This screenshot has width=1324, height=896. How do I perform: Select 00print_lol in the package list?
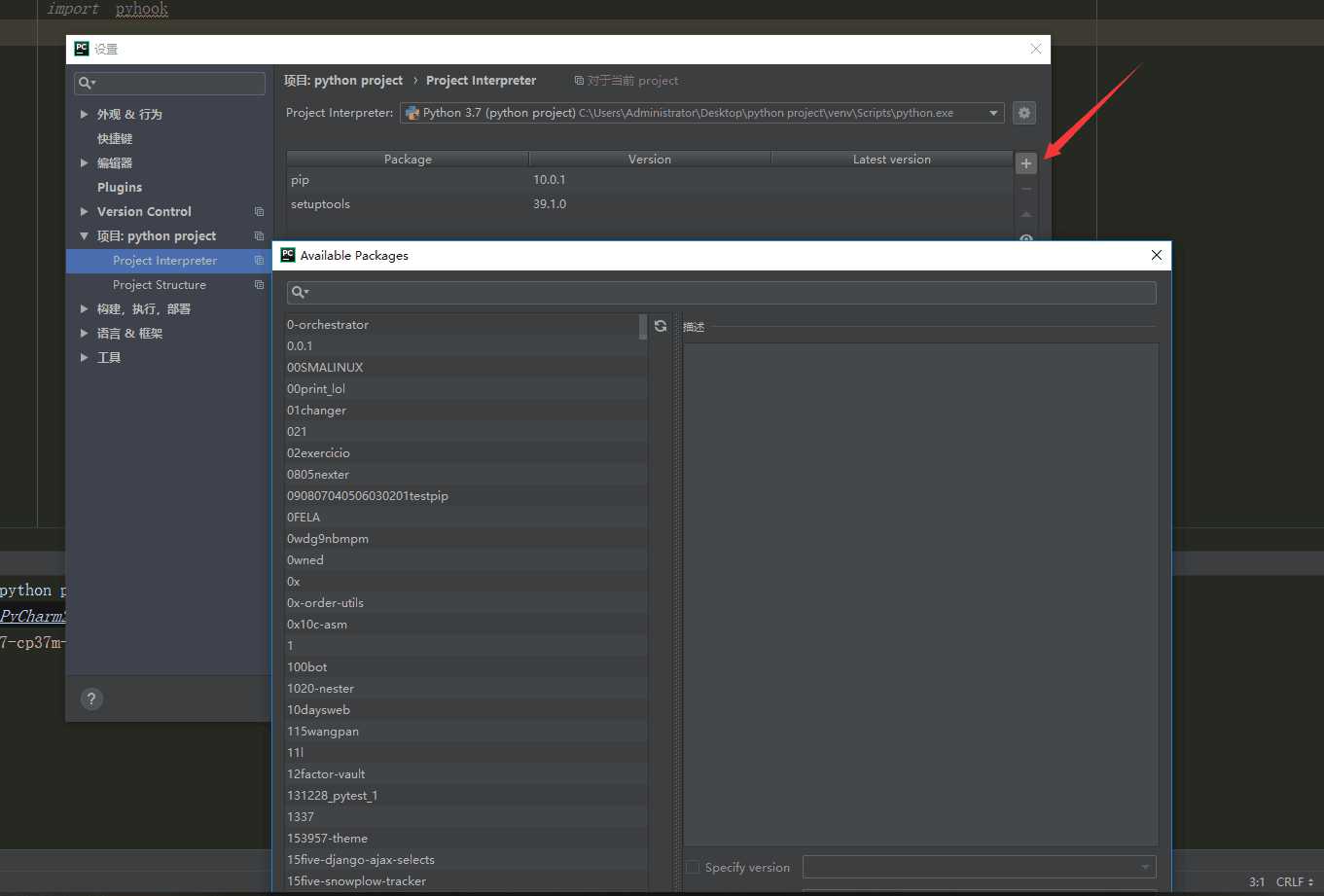(467, 389)
